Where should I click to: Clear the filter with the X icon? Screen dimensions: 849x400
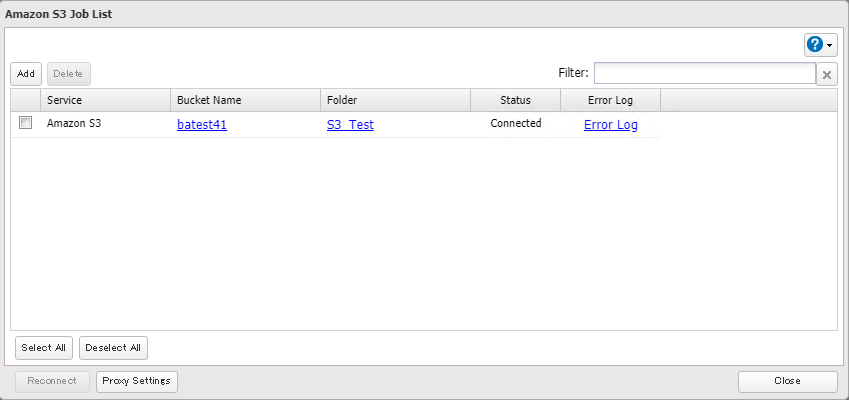(827, 74)
